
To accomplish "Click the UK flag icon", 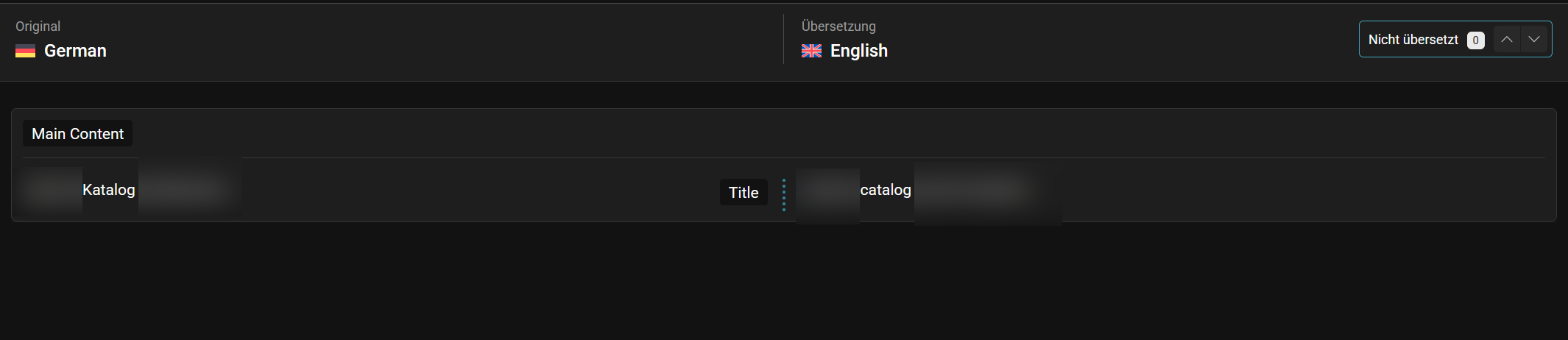I will coord(811,51).
